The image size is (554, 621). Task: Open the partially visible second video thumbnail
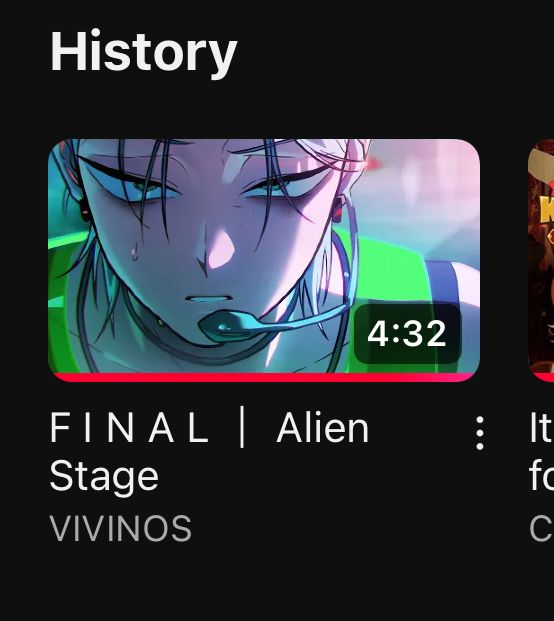tap(541, 260)
